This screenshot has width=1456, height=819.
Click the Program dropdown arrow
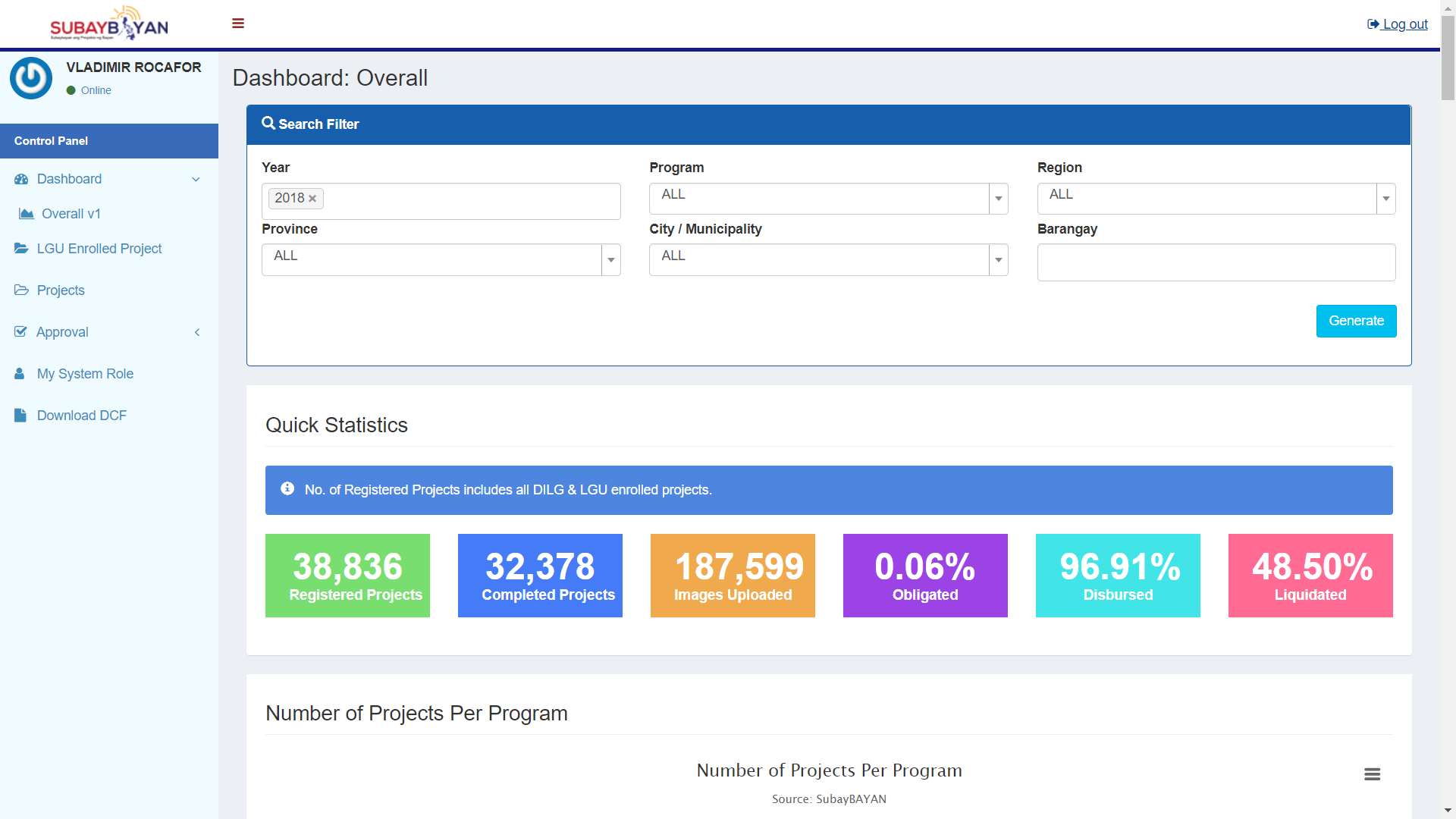click(x=999, y=199)
